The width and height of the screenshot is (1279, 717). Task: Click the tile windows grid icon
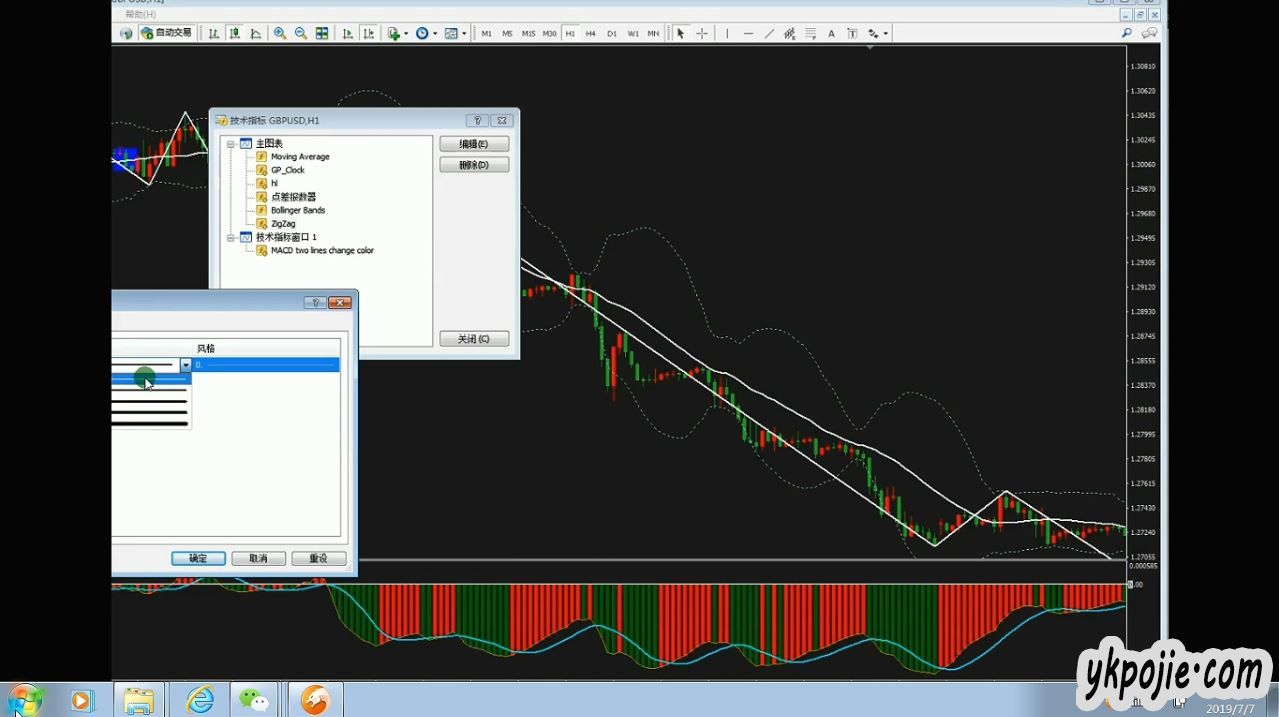coord(322,33)
